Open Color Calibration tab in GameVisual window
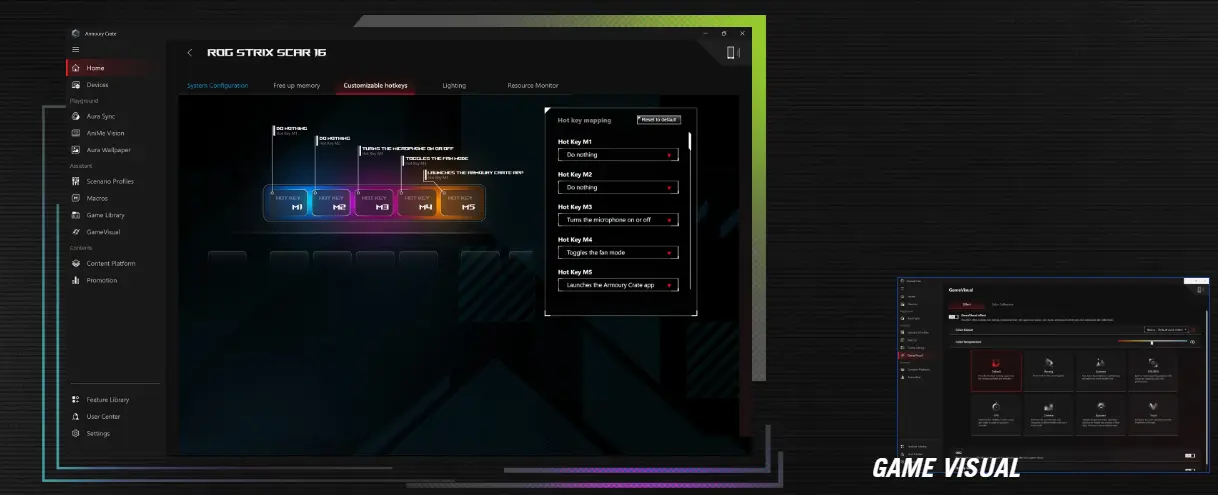The height and width of the screenshot is (495, 1218). tap(1003, 305)
